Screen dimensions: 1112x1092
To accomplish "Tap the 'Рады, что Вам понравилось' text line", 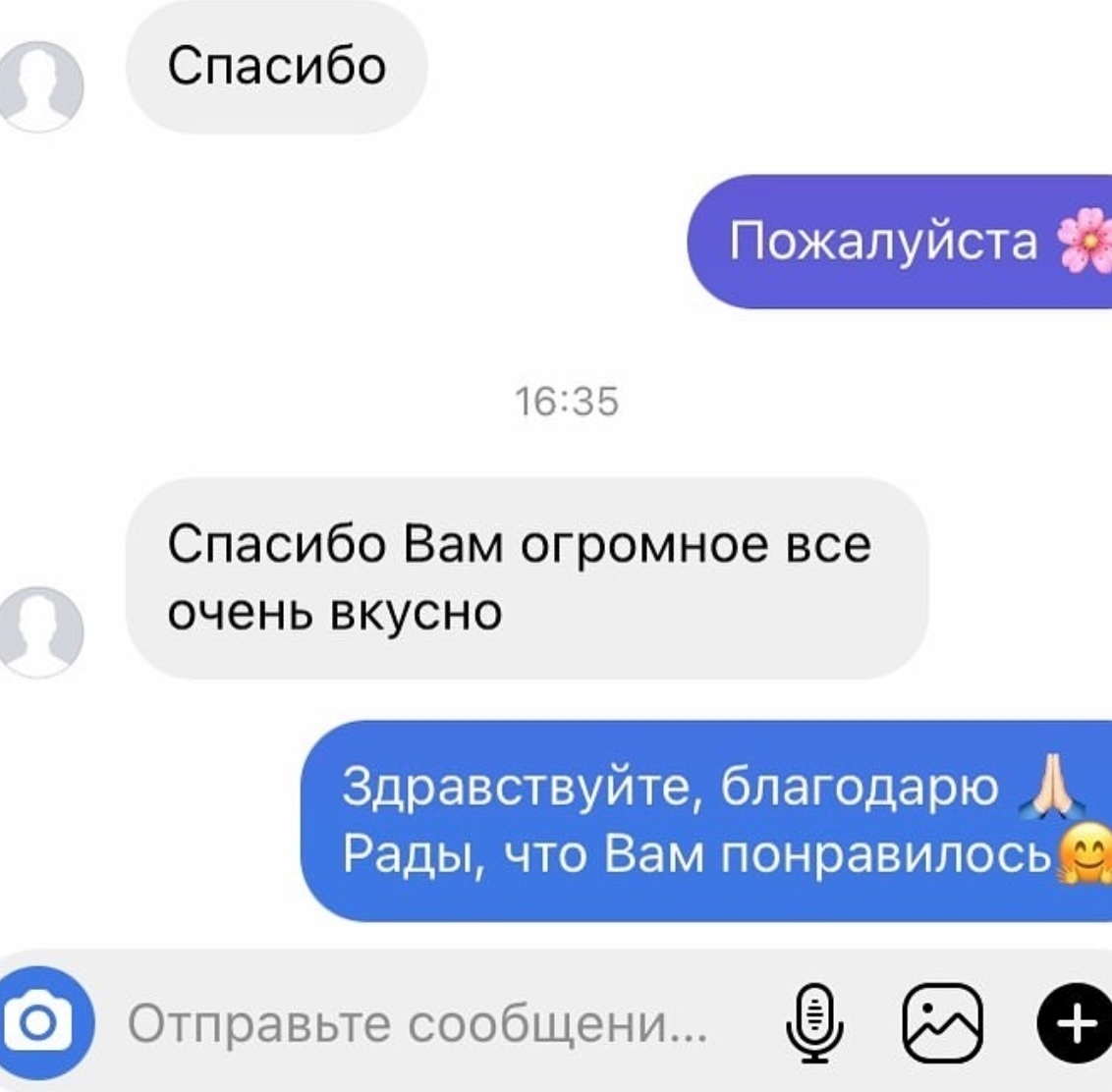I will (x=696, y=853).
